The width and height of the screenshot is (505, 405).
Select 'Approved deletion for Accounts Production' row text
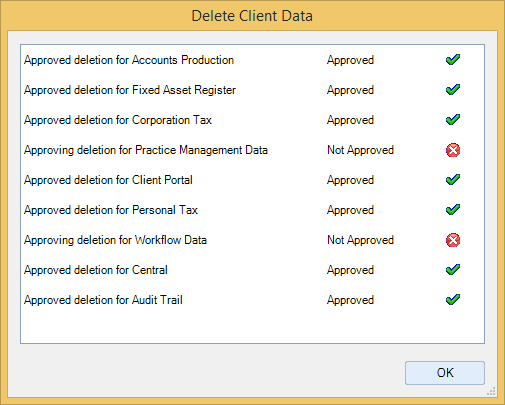[129, 60]
